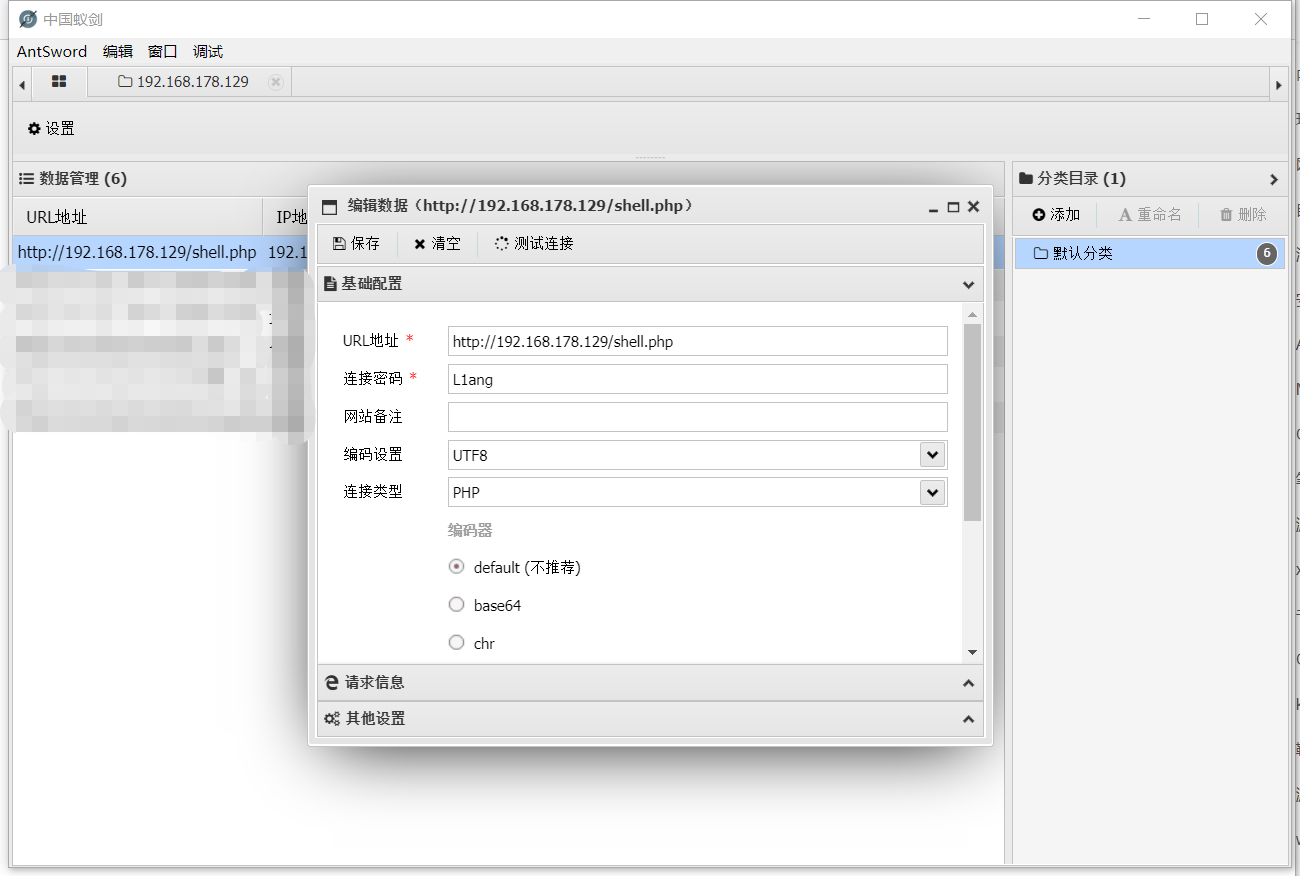Screen dimensions: 1300x876
Task: Open the 连接类型 PHP dropdown
Action: (x=932, y=493)
